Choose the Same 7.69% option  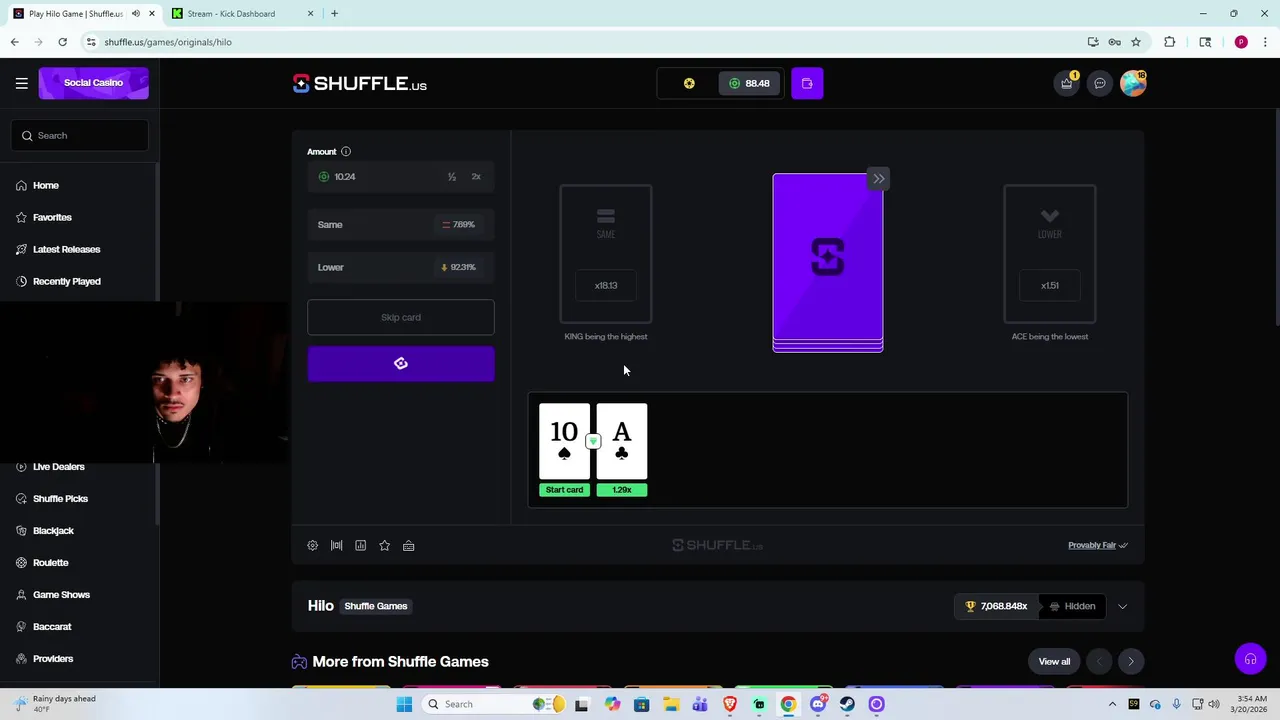pos(401,224)
